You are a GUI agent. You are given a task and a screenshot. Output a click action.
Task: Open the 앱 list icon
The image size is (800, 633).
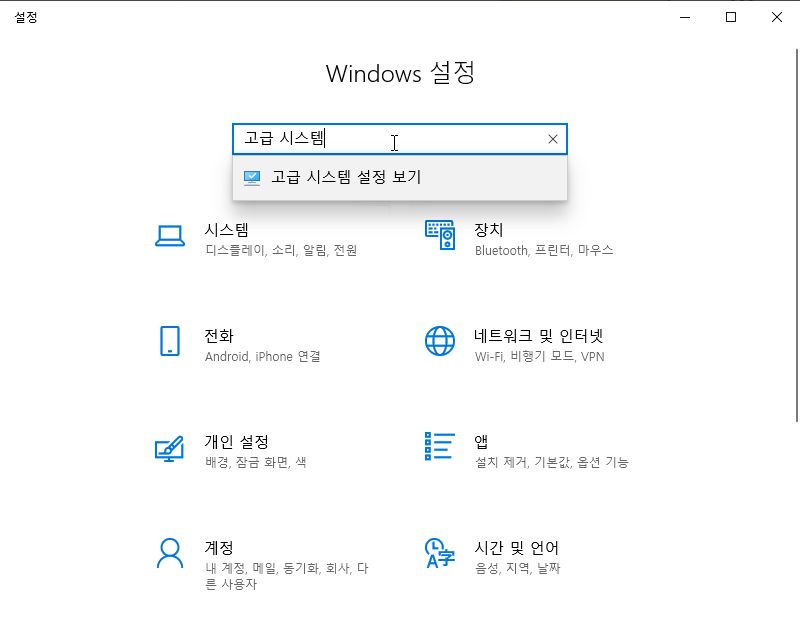(x=439, y=446)
